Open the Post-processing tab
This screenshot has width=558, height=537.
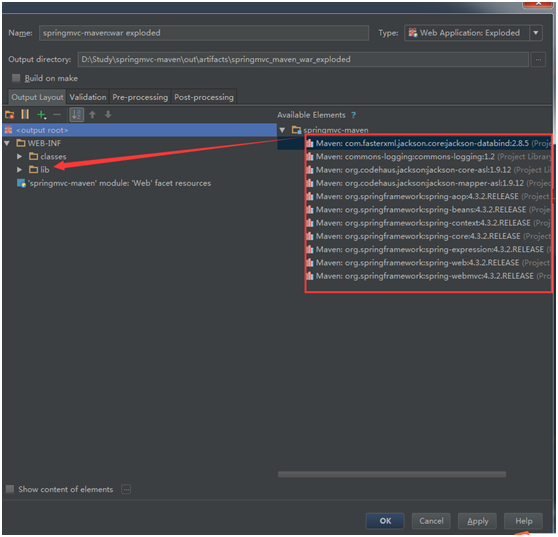204,97
